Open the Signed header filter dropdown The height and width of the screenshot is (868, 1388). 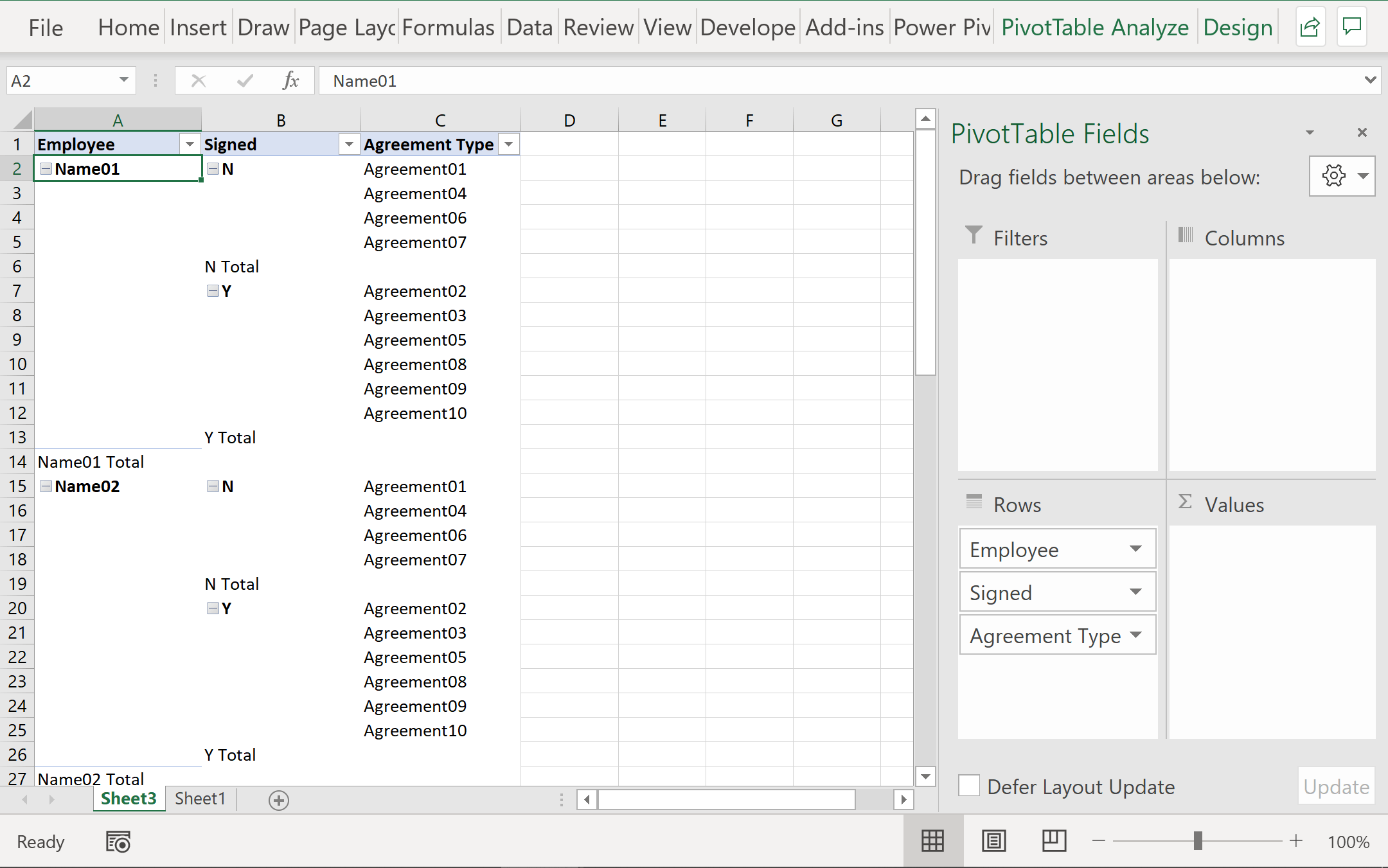(x=349, y=144)
